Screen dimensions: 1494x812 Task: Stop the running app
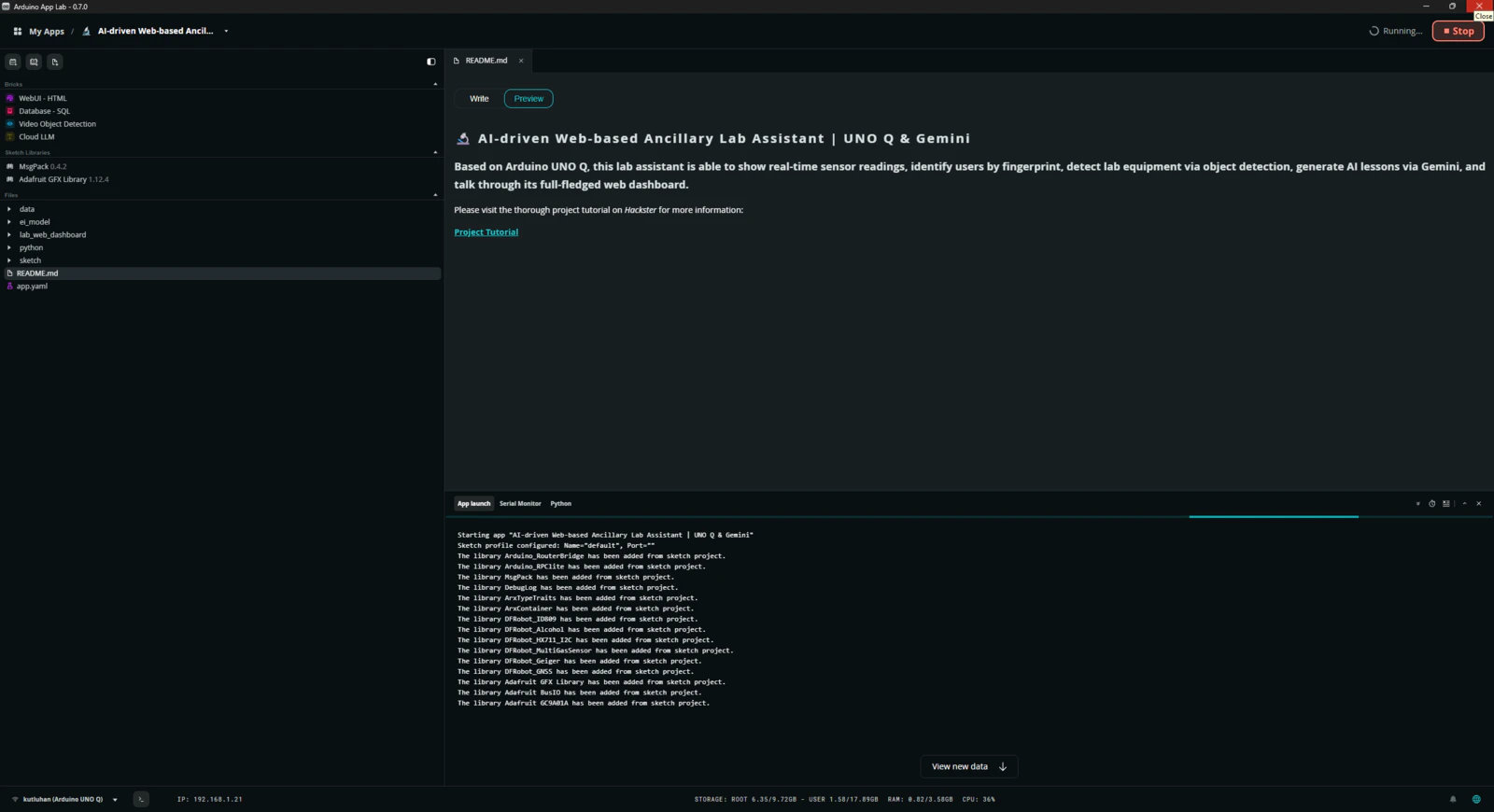[x=1459, y=31]
